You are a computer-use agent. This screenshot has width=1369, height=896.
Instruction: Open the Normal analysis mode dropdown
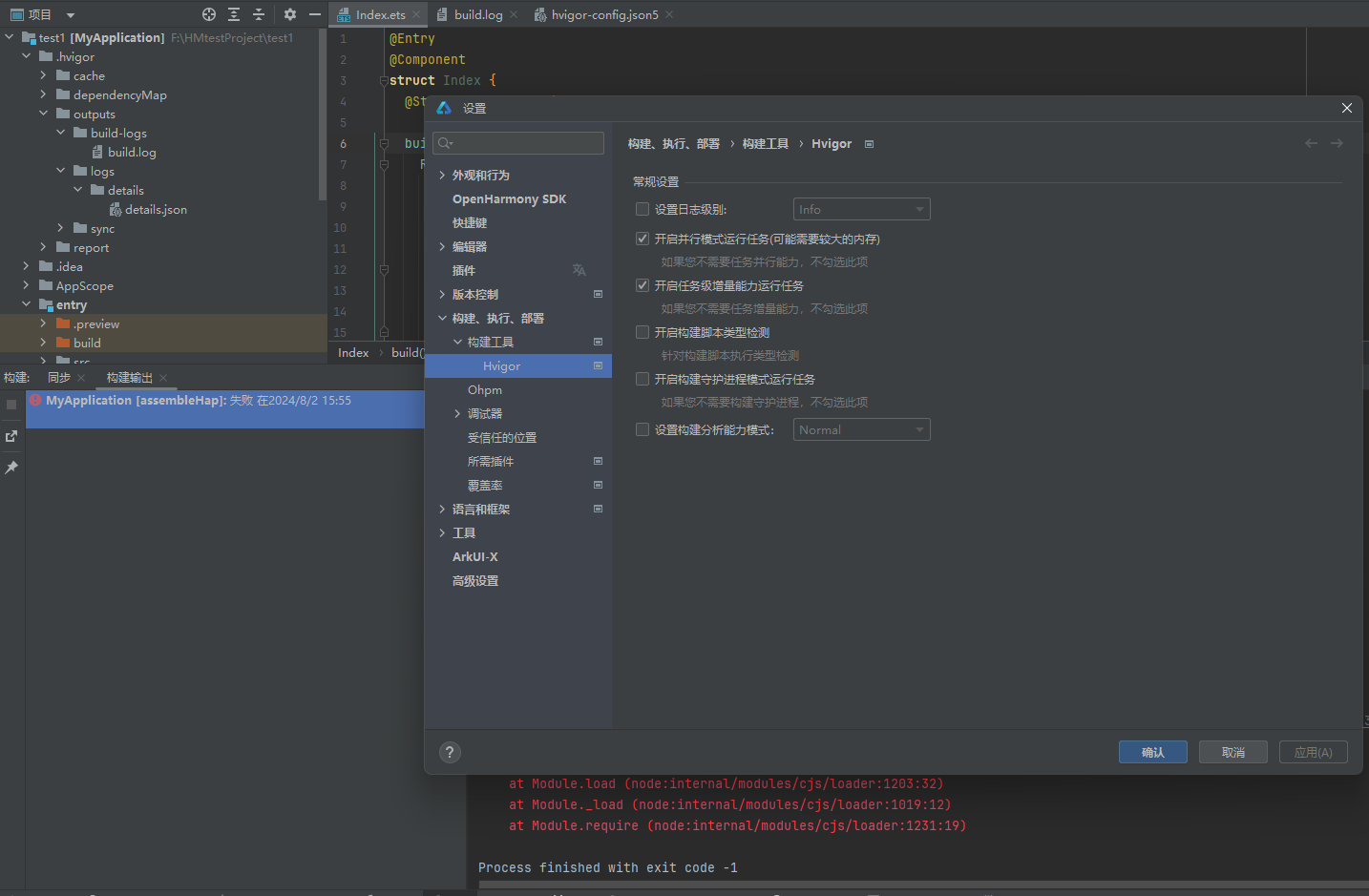click(x=861, y=429)
